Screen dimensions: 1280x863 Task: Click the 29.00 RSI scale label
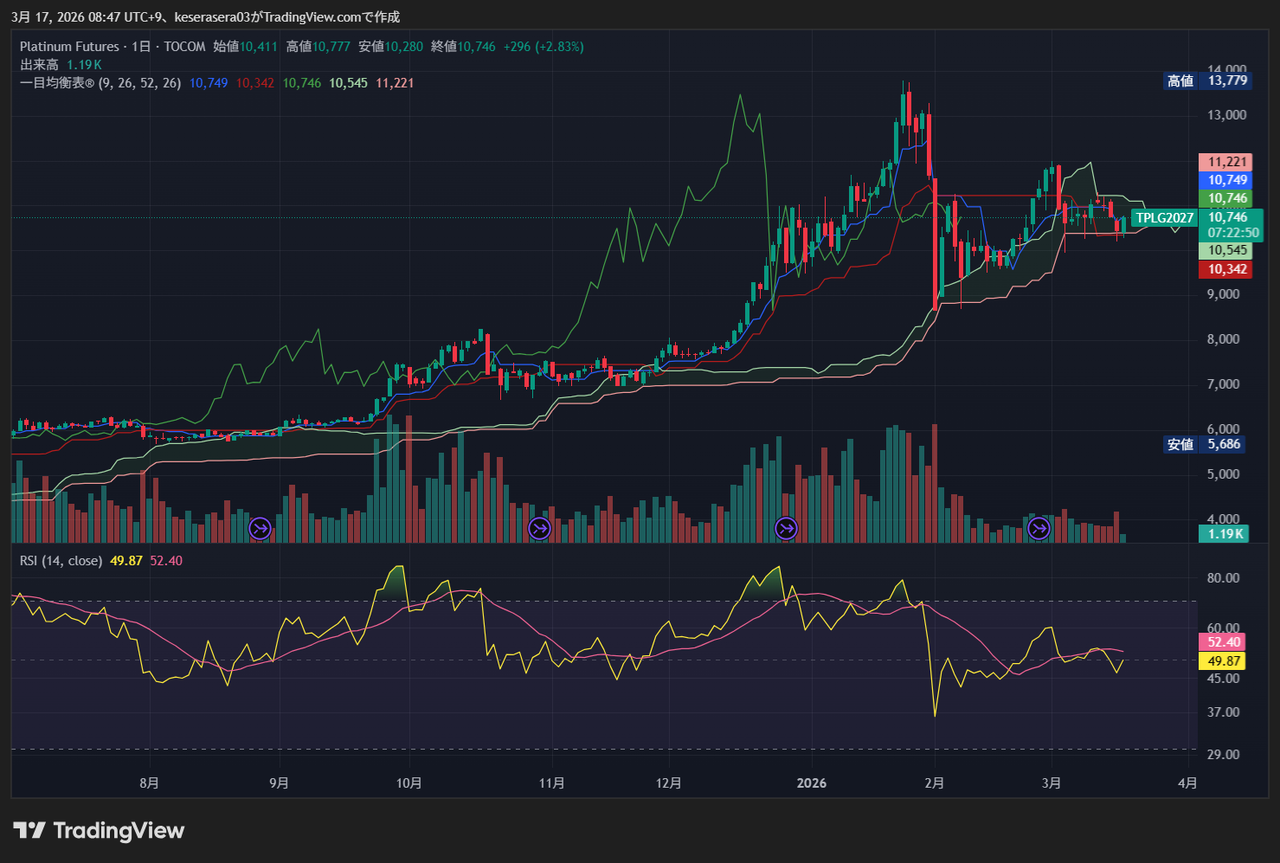coord(1224,754)
